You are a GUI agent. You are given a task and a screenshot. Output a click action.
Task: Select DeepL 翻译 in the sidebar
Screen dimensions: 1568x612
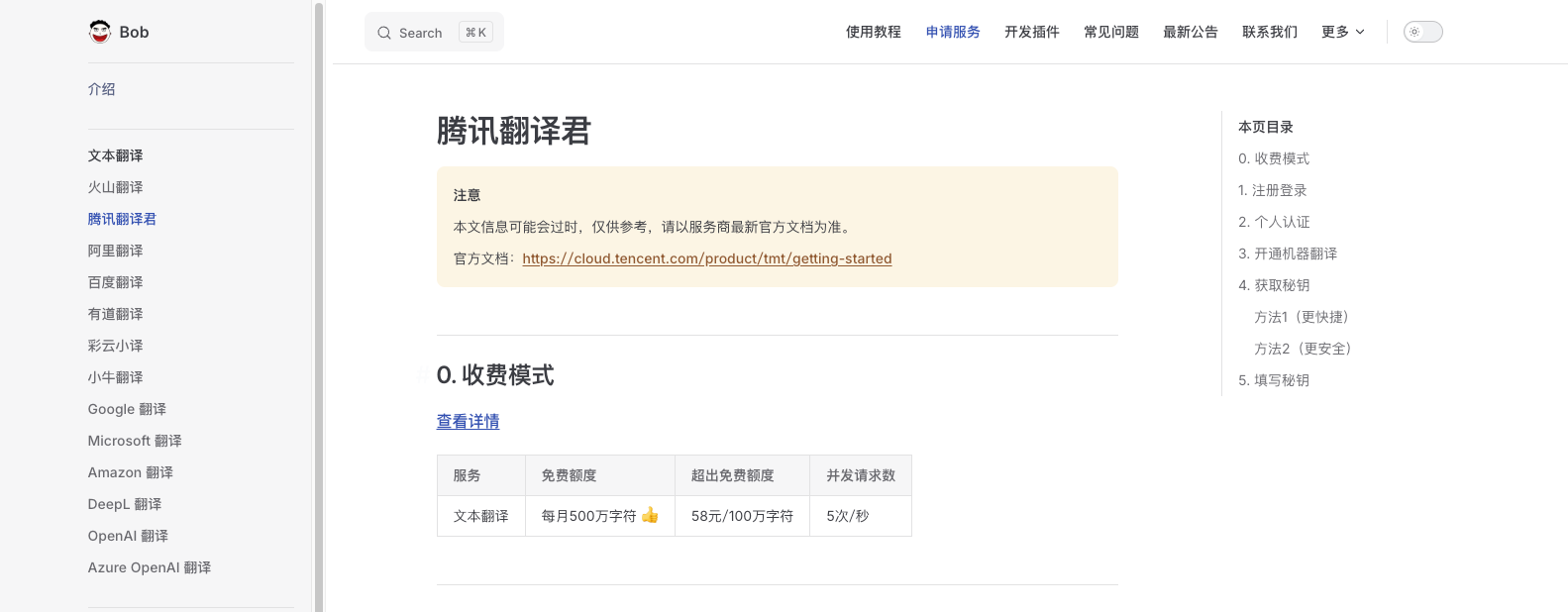pyautogui.click(x=125, y=504)
